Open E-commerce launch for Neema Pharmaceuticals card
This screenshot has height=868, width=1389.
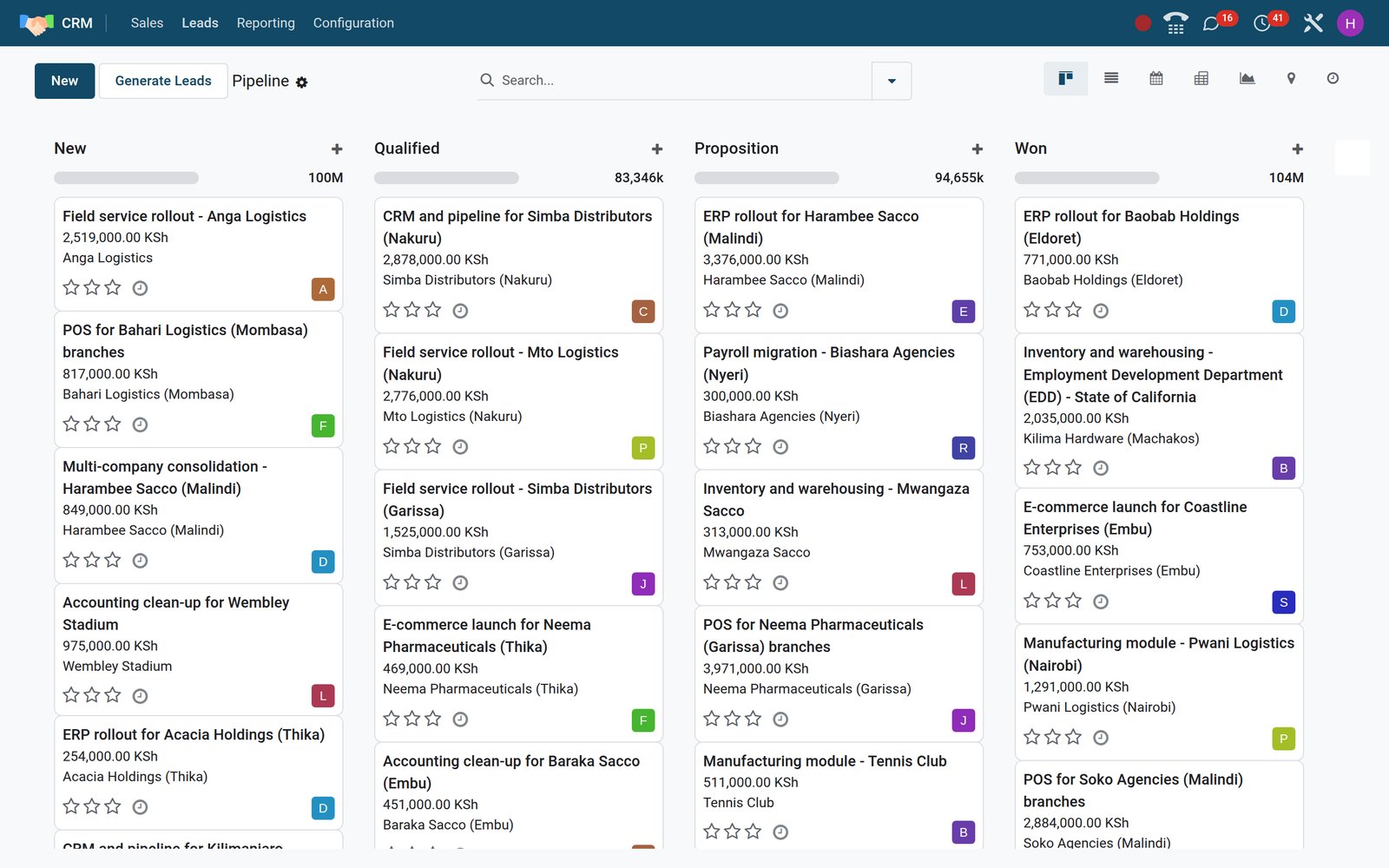coord(518,674)
